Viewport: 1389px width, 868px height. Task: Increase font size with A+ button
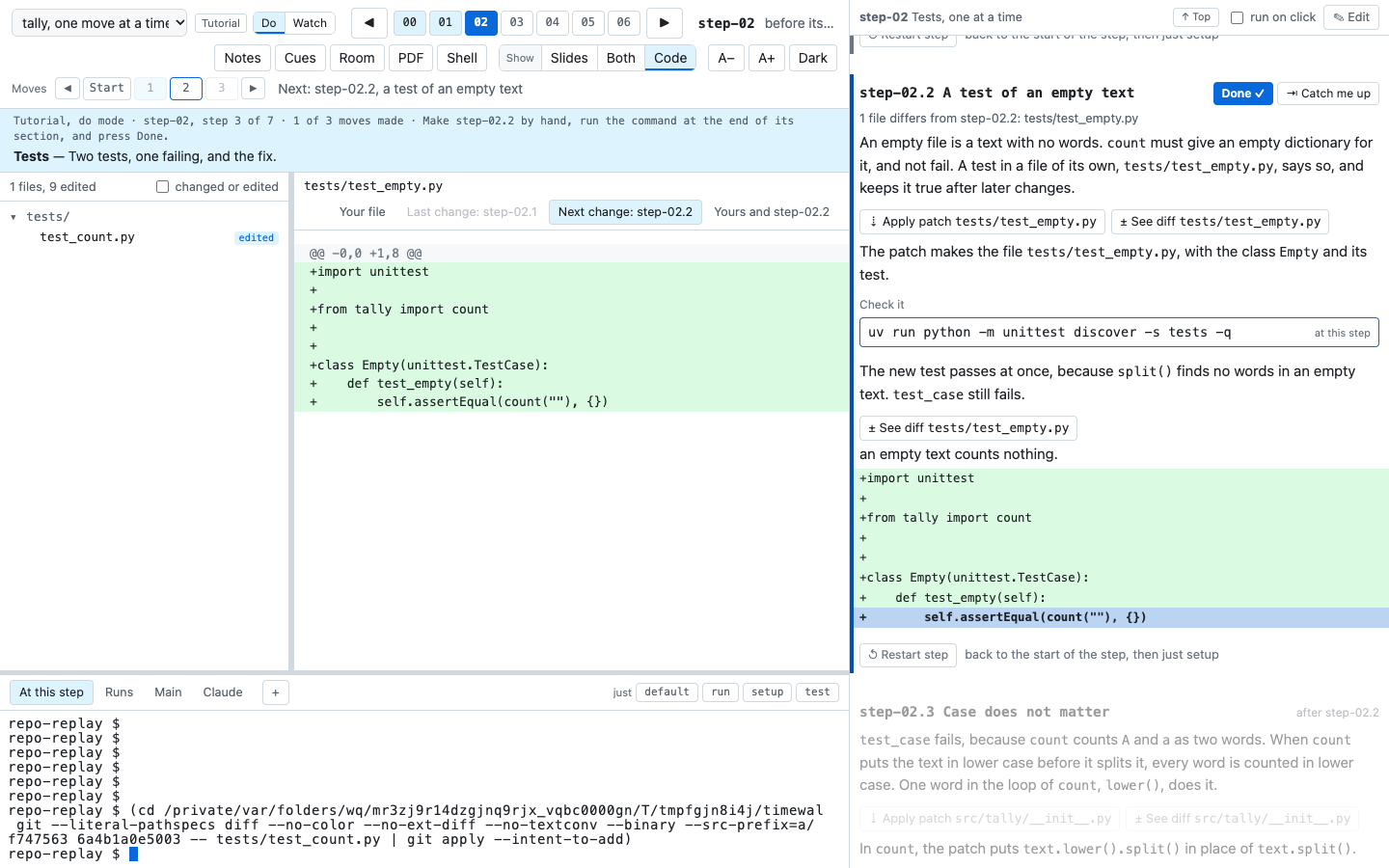(x=767, y=58)
